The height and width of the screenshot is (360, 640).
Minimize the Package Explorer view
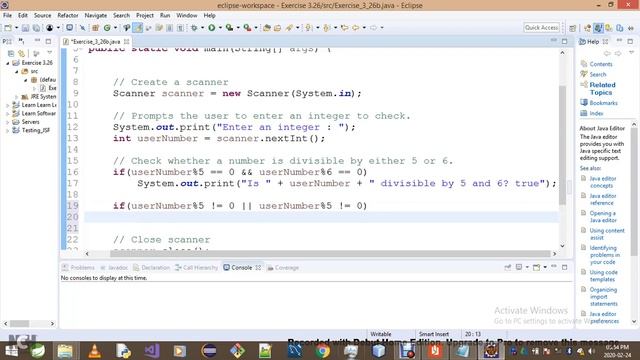pyautogui.click(x=38, y=41)
